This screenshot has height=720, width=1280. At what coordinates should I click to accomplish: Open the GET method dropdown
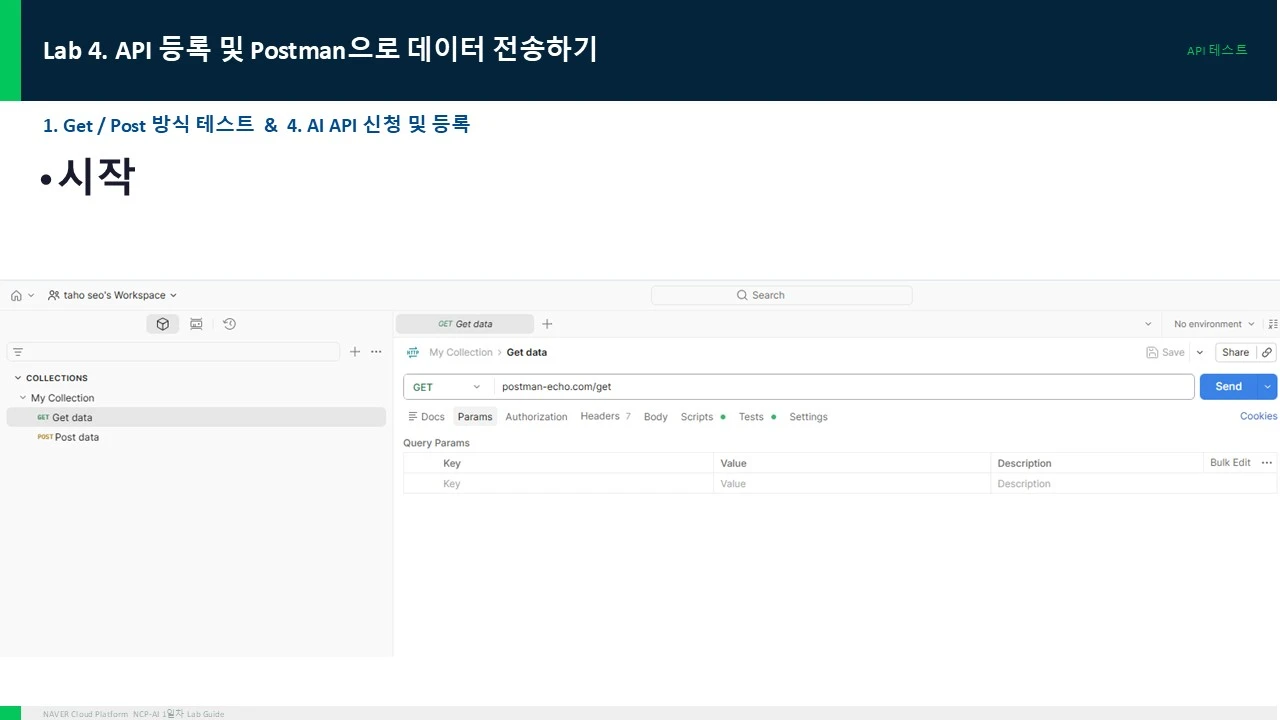[x=447, y=387]
